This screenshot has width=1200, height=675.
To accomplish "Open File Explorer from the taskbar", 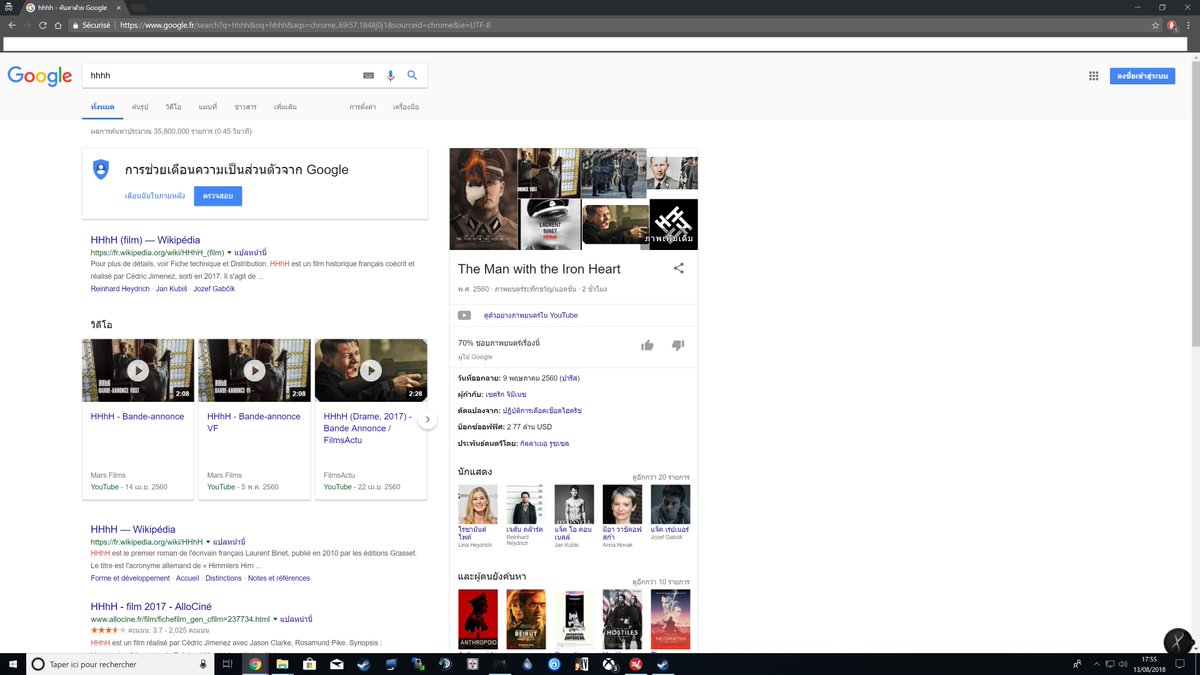I will (x=282, y=664).
